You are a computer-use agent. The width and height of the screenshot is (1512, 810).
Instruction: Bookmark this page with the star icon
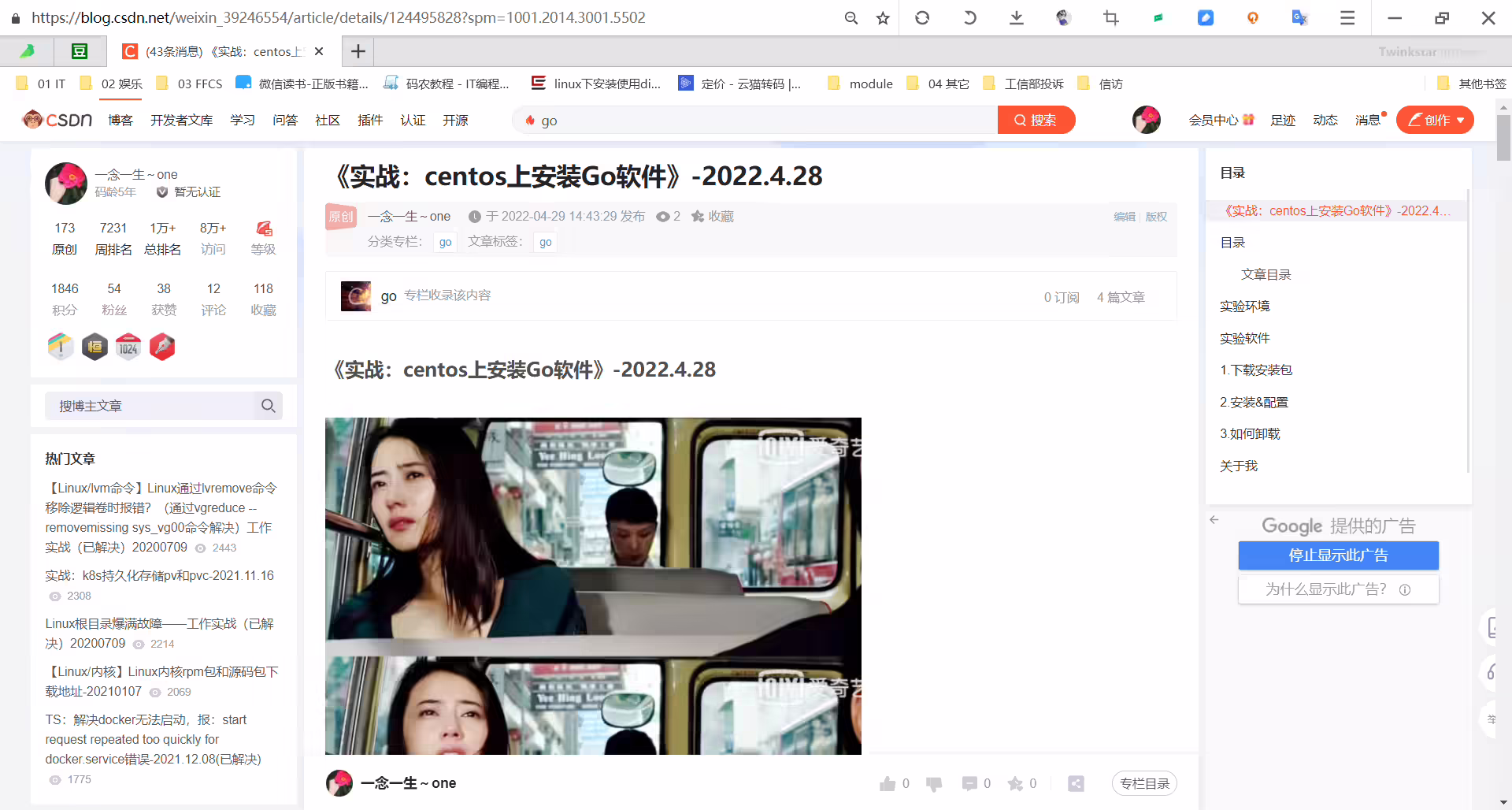(x=883, y=17)
